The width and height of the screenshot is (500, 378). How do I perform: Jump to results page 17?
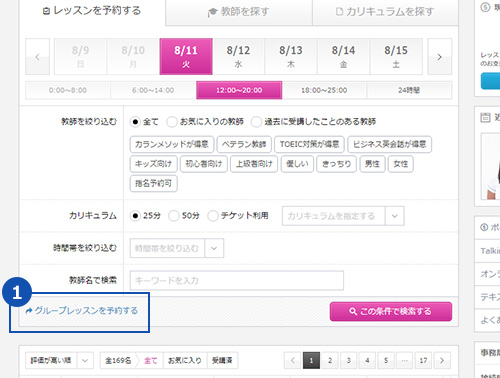pos(423,361)
